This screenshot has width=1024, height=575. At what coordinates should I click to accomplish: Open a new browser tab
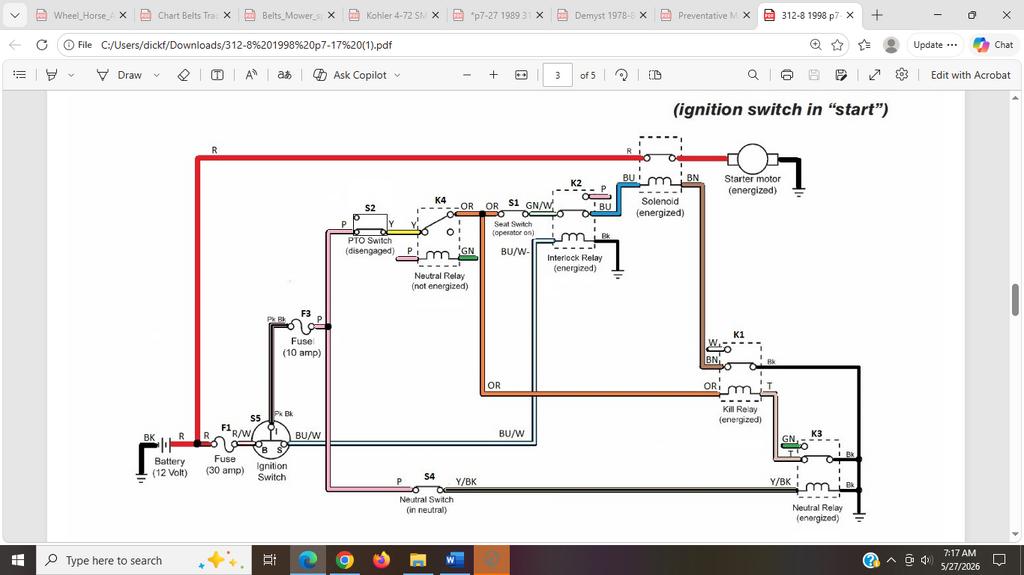(877, 15)
